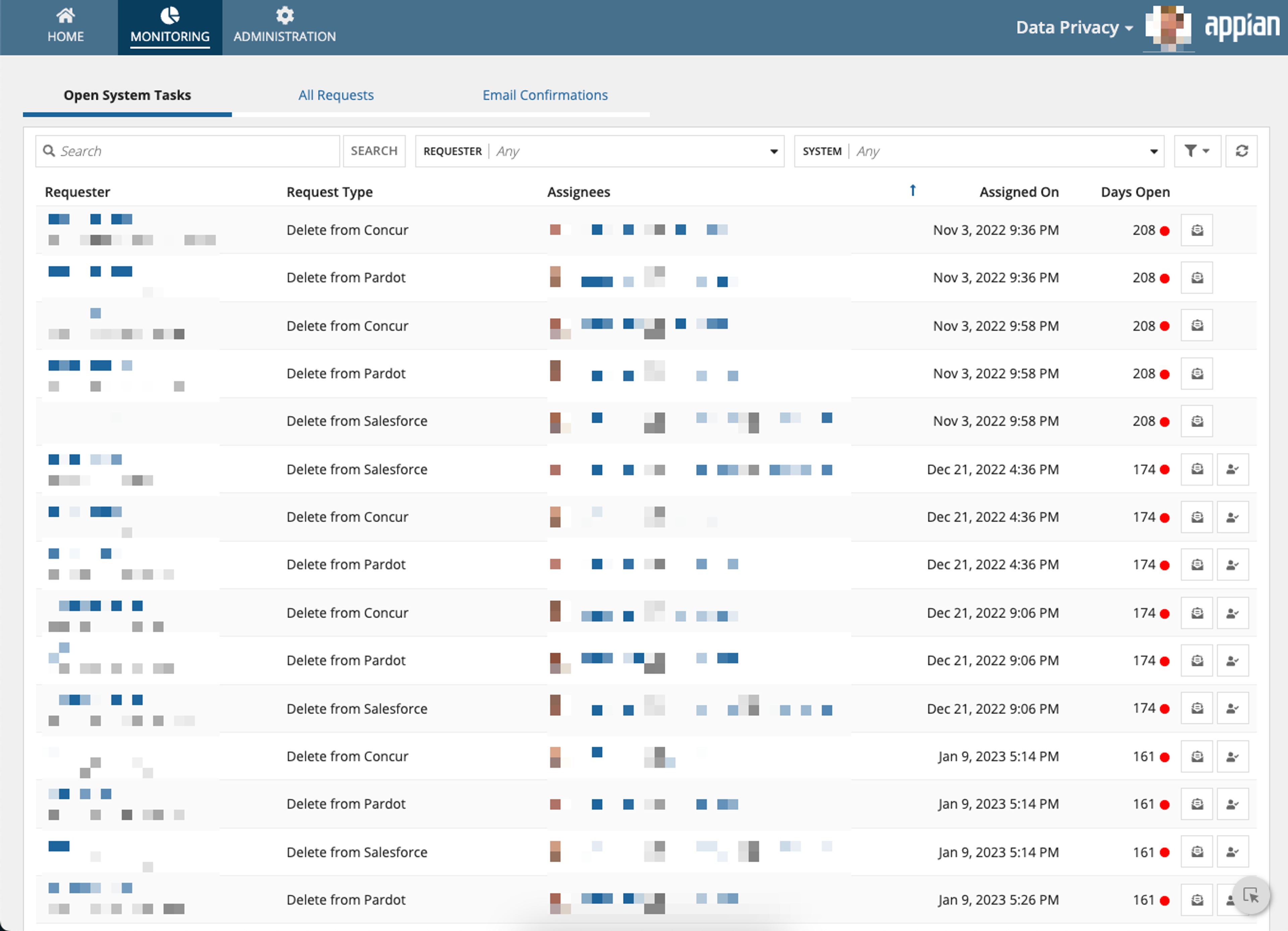Click 'Delete from Concur' in Dec 21 4:36 PM row
This screenshot has height=931, width=1288.
click(347, 517)
